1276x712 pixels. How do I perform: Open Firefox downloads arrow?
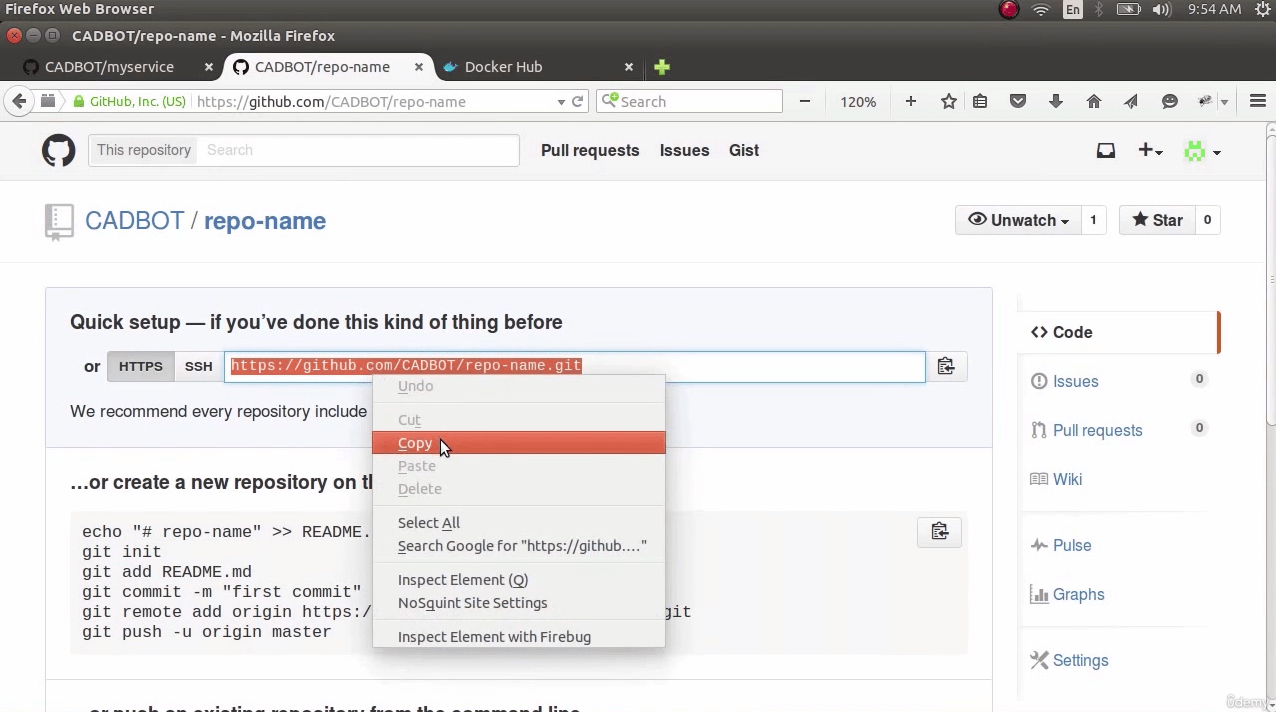[1056, 101]
